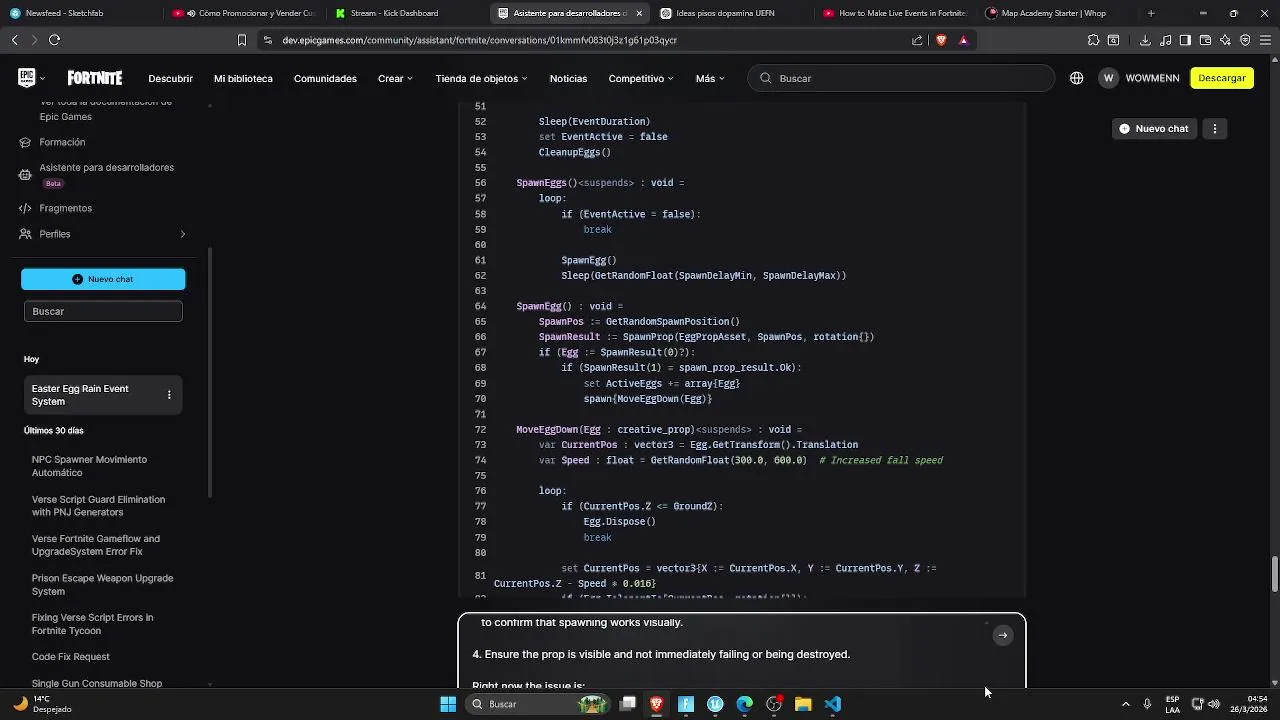Viewport: 1280px width, 720px height.
Task: Open Descubrir in the top navigation
Action: (x=171, y=78)
